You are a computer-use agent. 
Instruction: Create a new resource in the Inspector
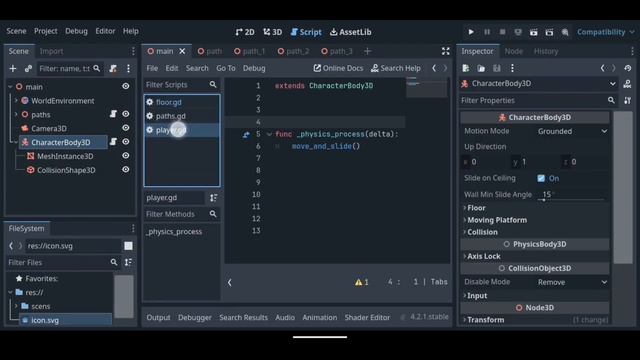click(466, 68)
